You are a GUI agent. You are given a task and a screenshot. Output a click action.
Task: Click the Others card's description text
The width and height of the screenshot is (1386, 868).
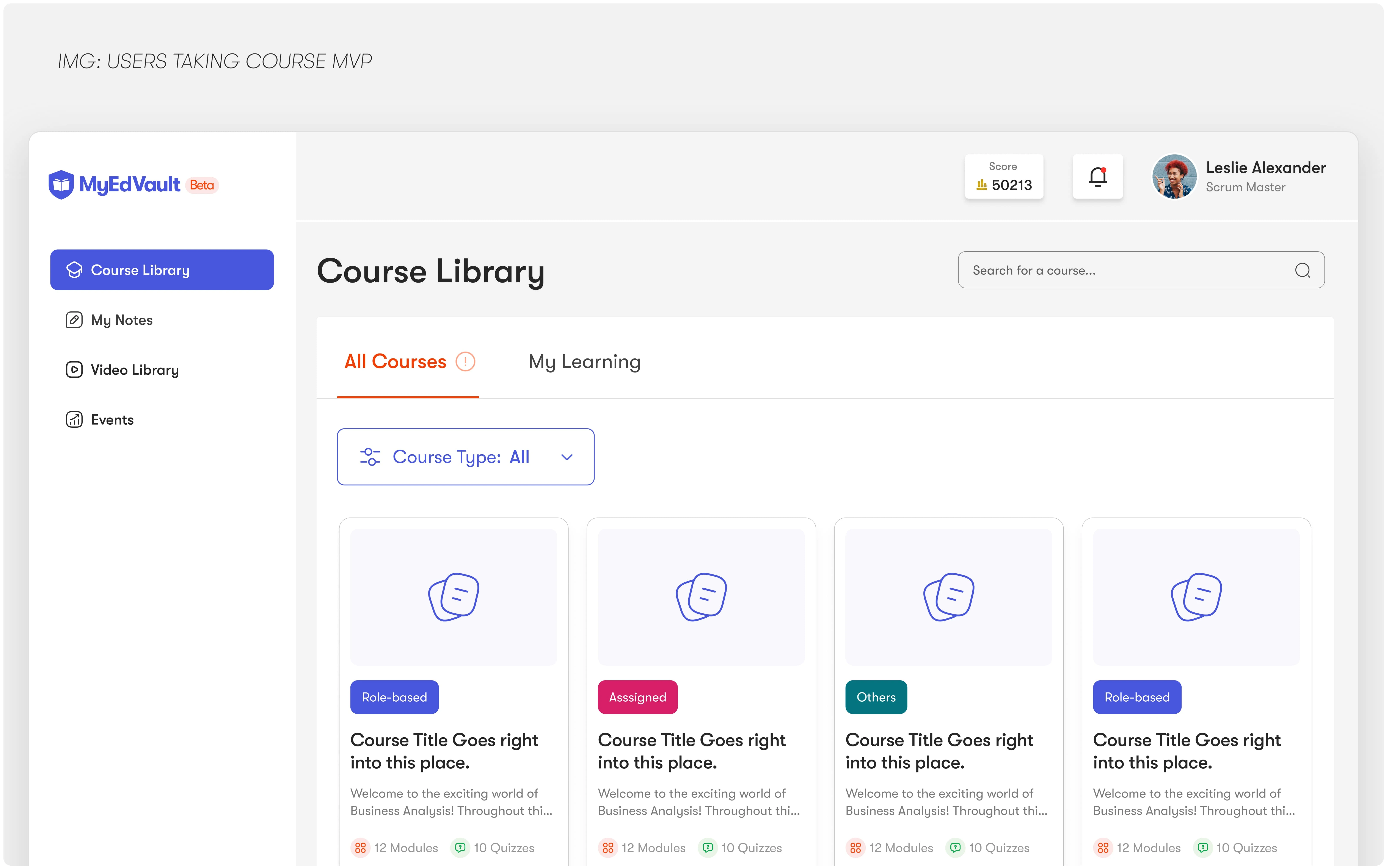tap(946, 802)
